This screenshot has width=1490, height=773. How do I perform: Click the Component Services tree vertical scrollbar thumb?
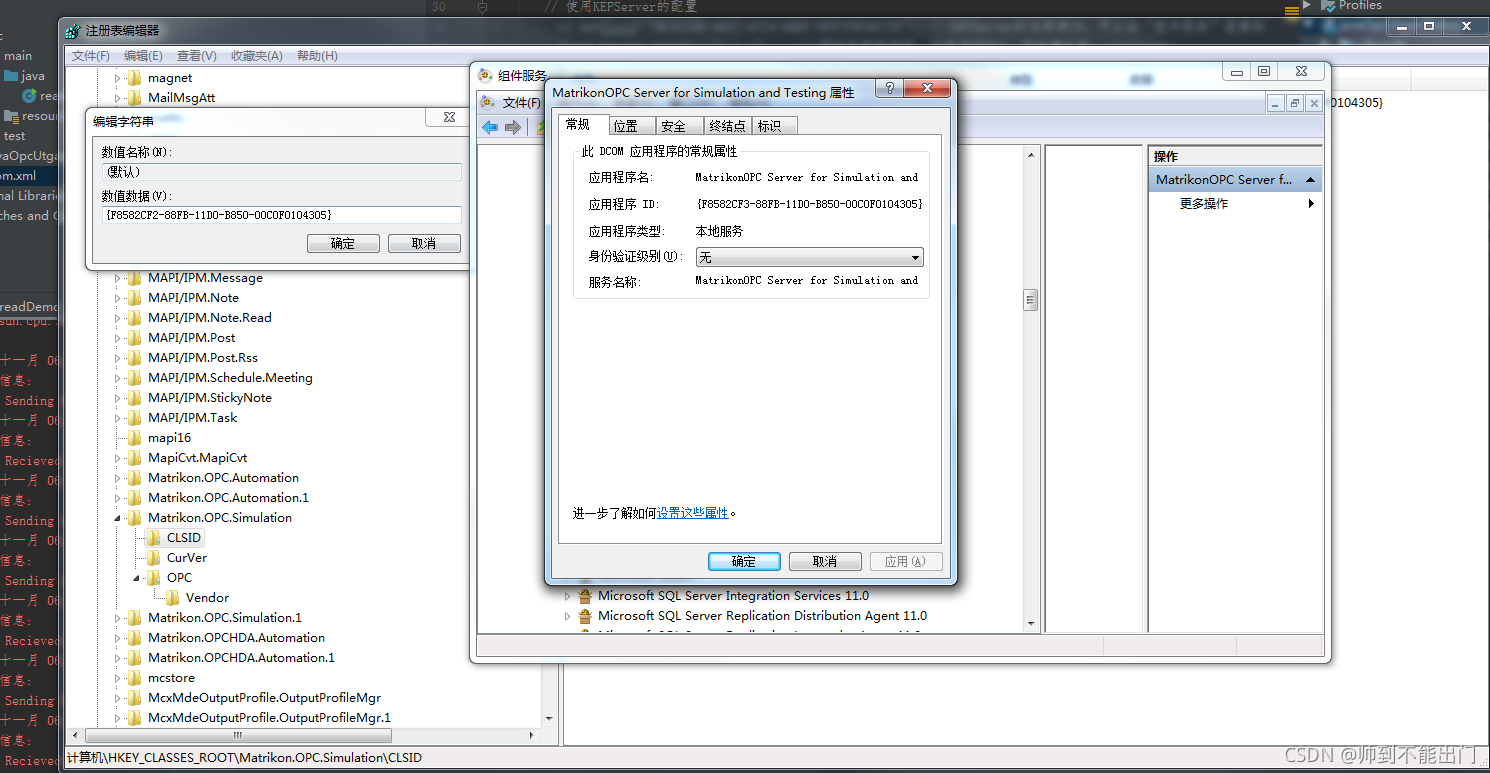point(1031,300)
